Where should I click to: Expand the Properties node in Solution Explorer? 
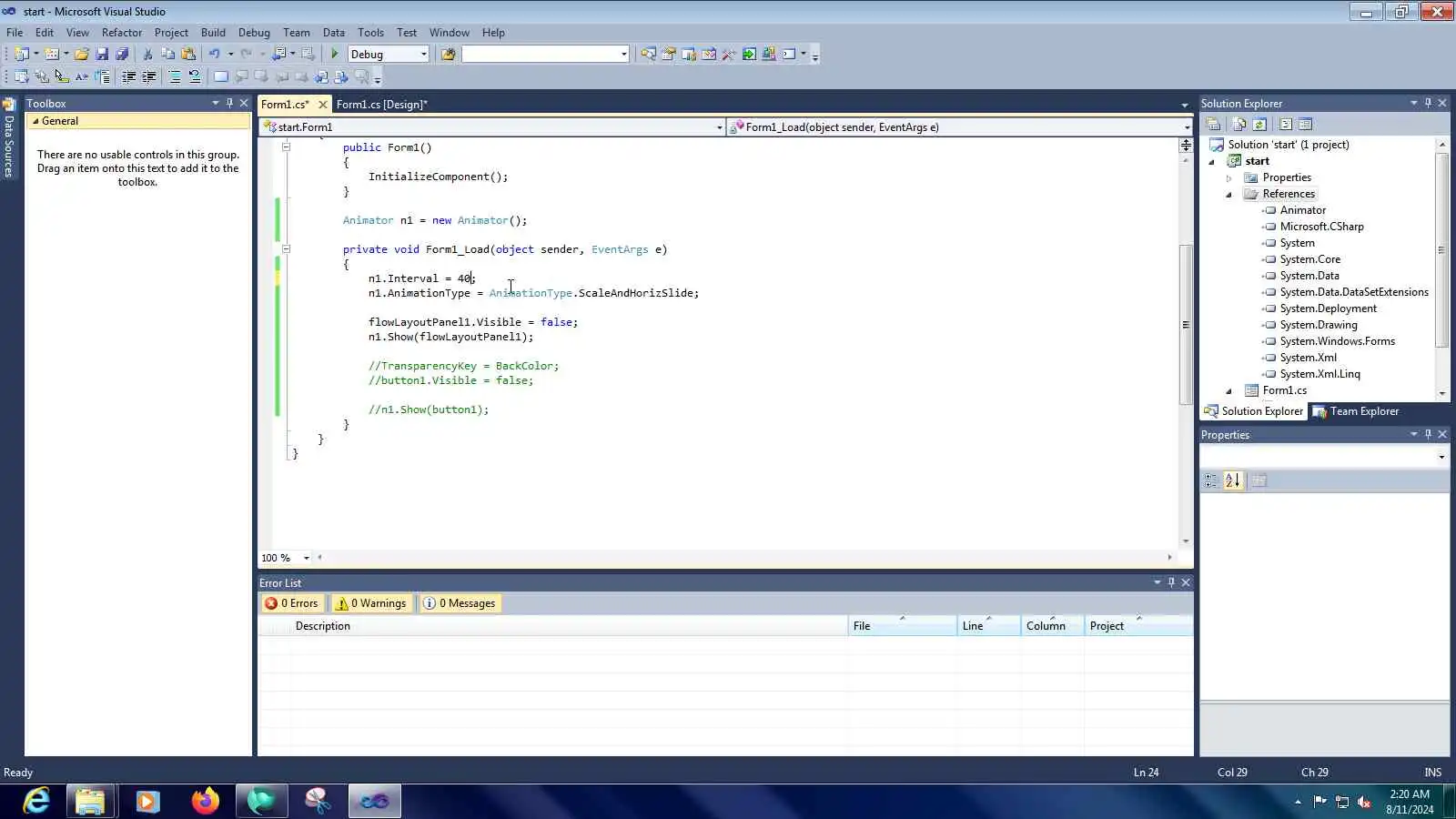(1228, 178)
